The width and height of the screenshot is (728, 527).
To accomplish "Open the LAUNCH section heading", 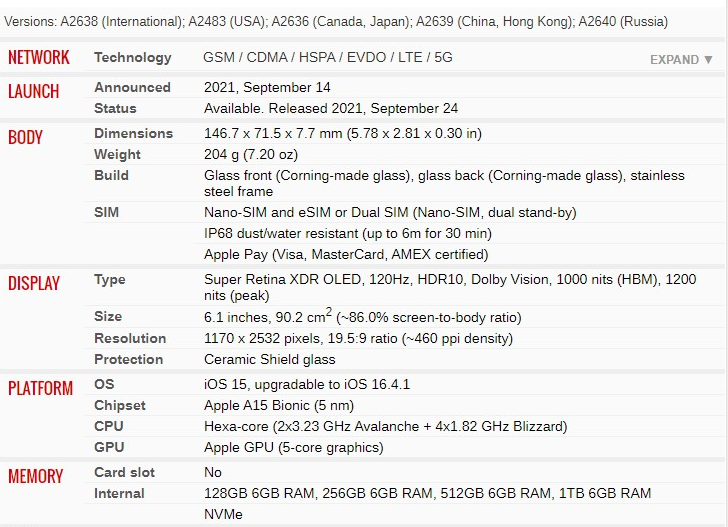I will tap(33, 91).
